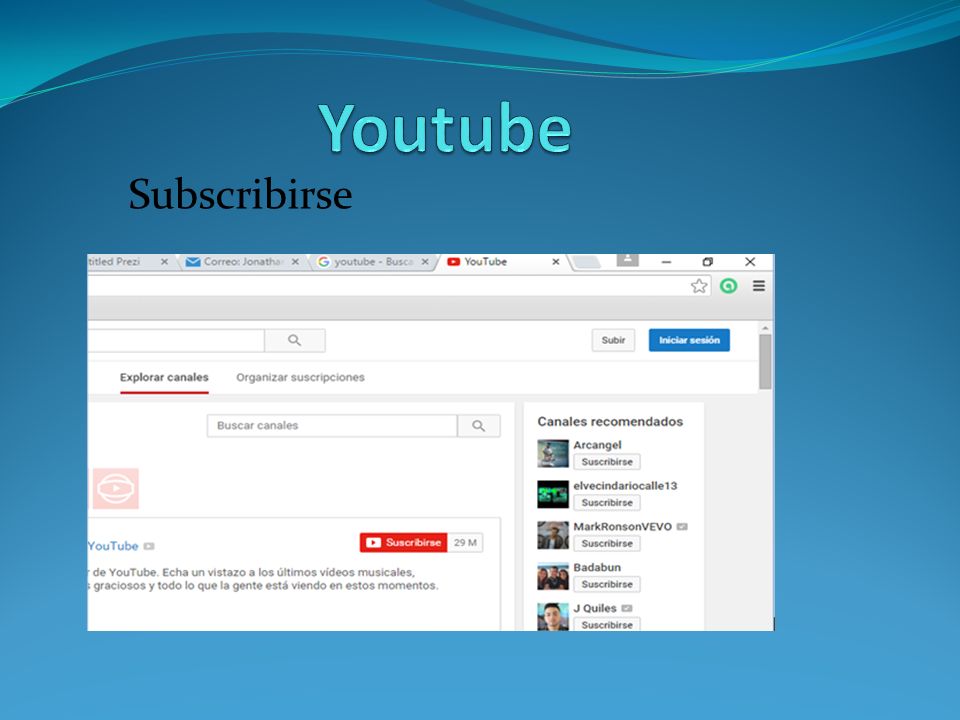
Task: Open the YouTube channel title link
Action: point(113,546)
